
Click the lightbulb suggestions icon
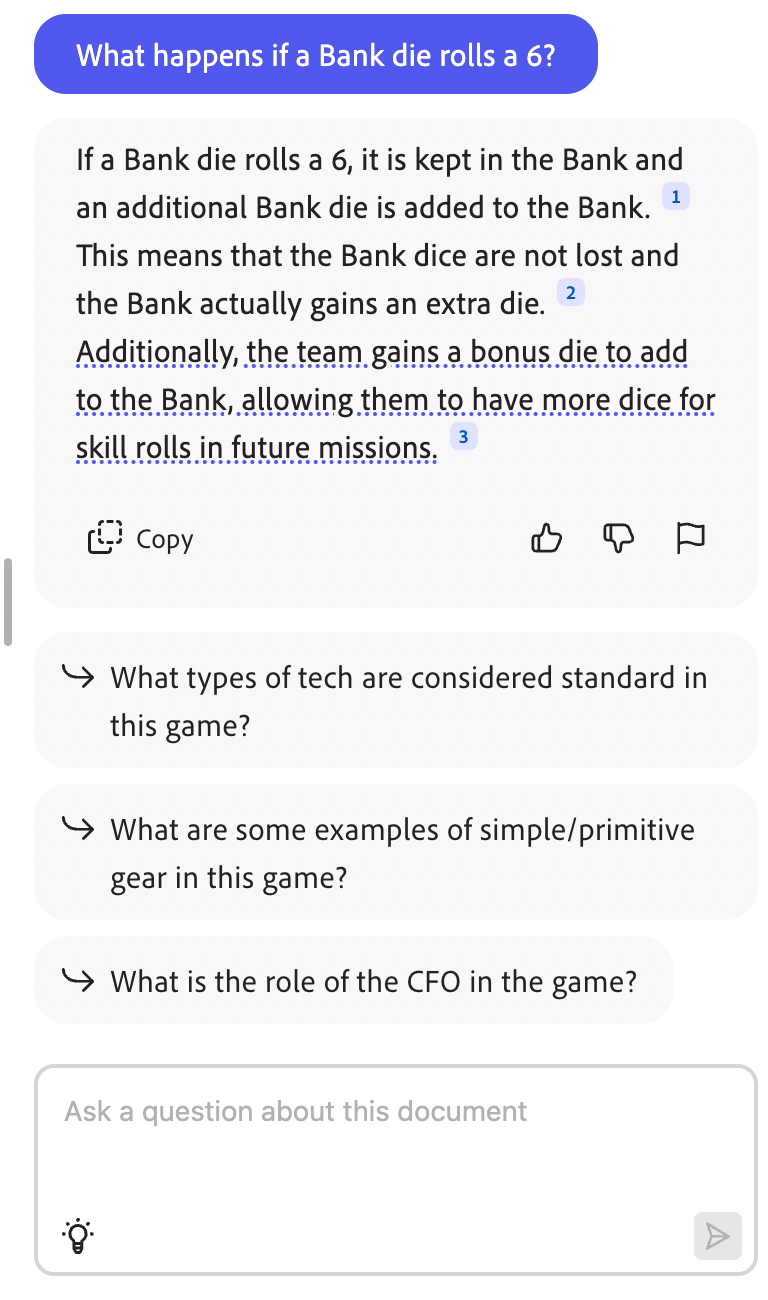click(x=80, y=1236)
